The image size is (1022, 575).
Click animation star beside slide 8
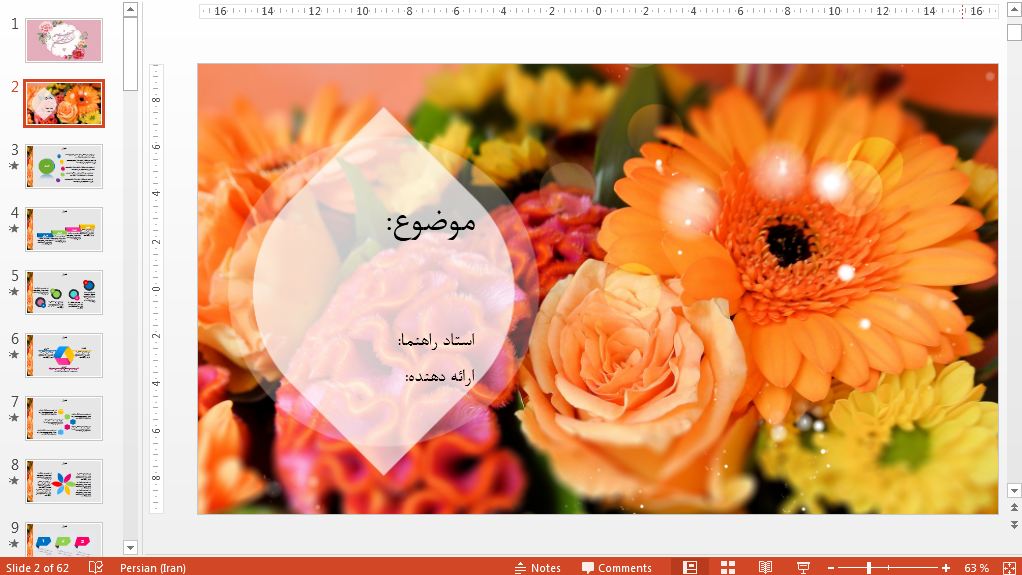coord(14,480)
